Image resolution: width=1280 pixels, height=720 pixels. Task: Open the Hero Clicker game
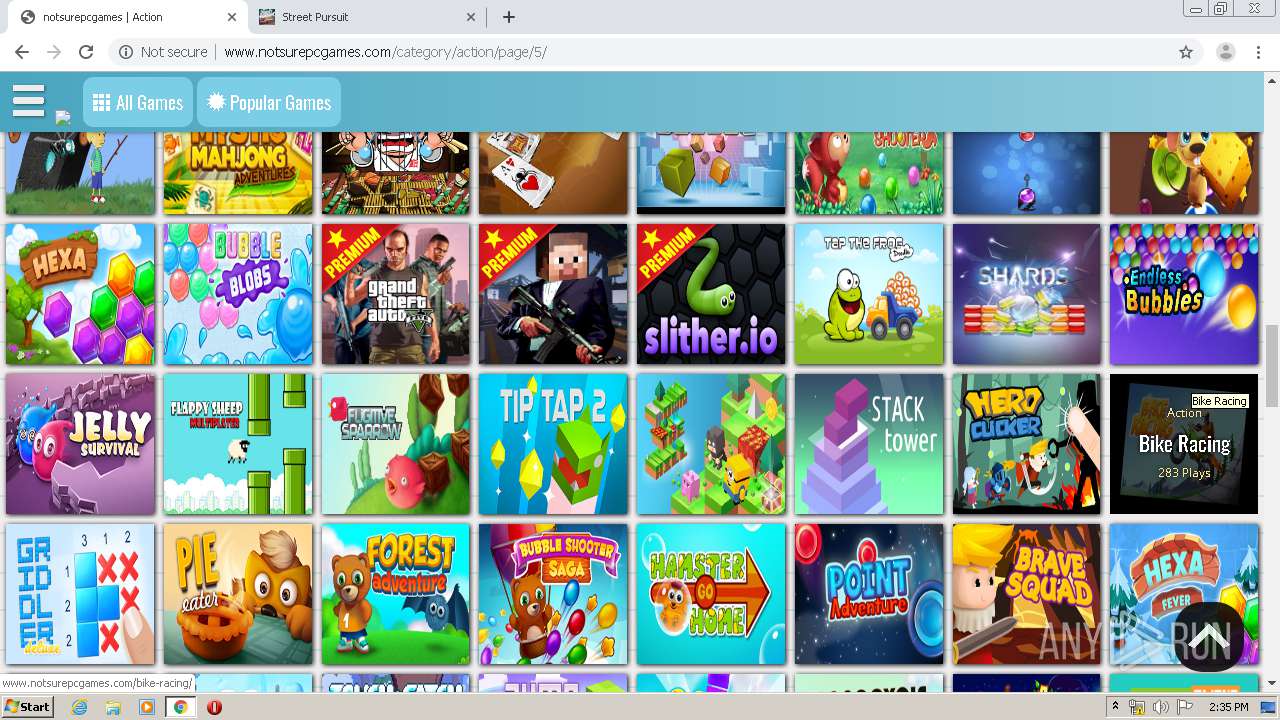coord(1027,444)
